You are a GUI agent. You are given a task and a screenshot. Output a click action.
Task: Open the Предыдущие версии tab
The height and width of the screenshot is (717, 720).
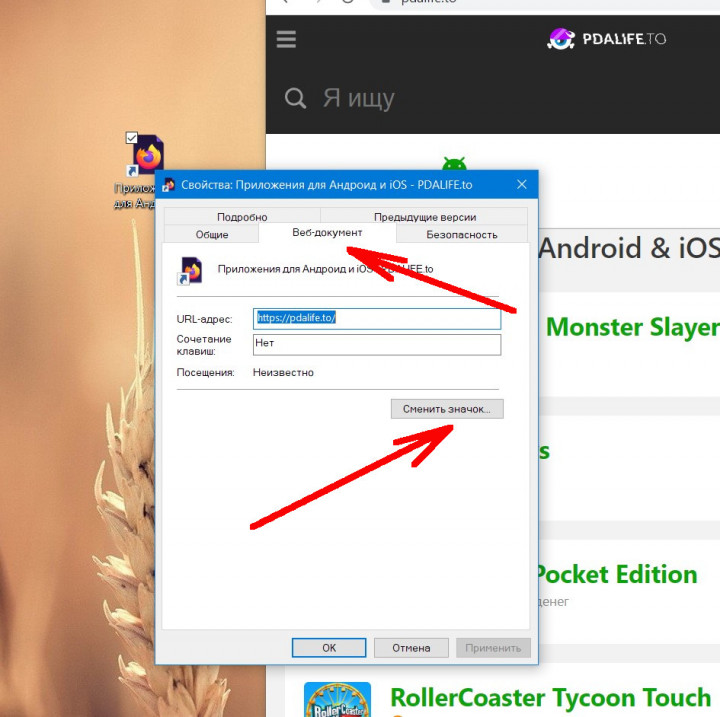[x=424, y=217]
